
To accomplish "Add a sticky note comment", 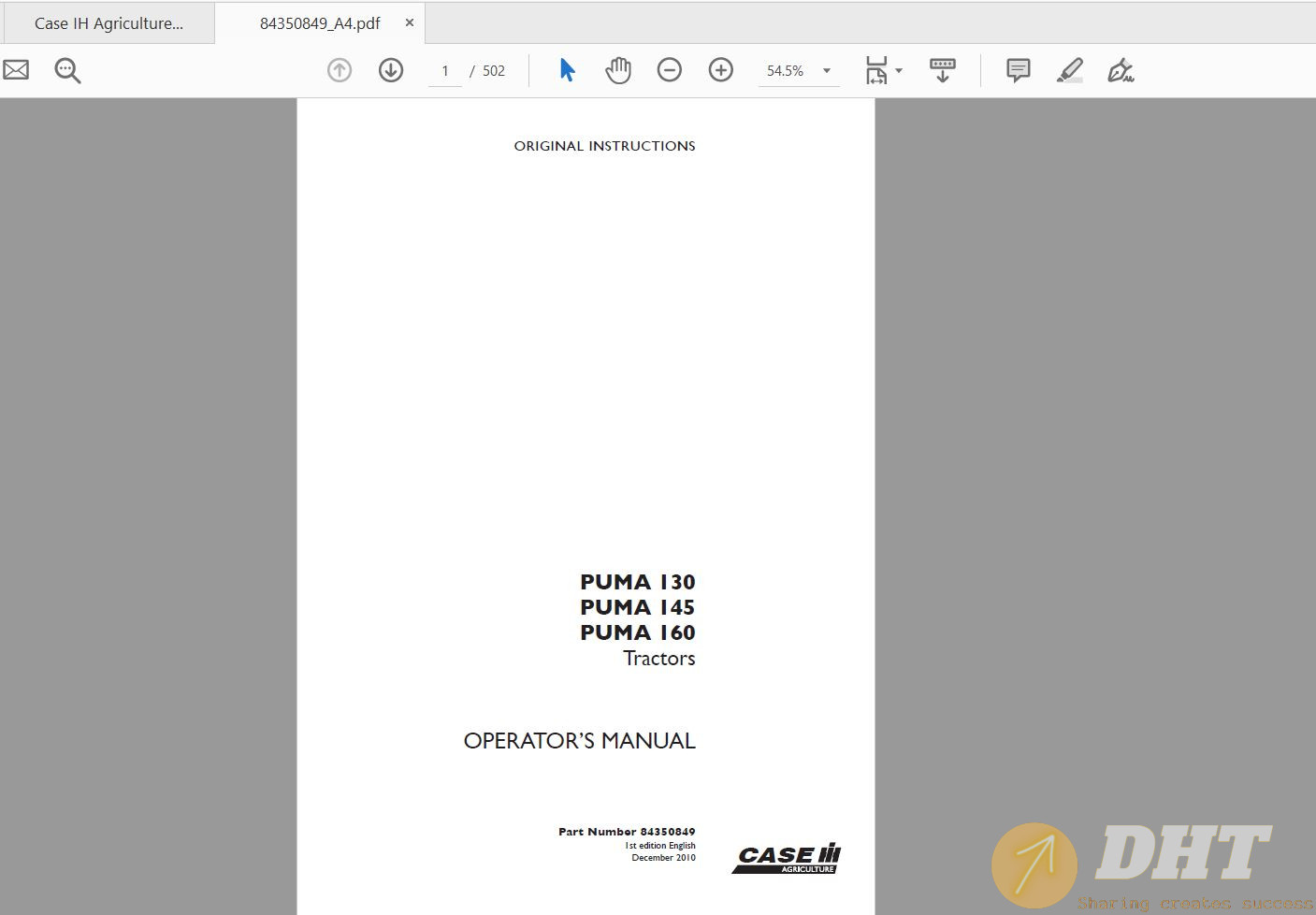I will [x=1018, y=70].
